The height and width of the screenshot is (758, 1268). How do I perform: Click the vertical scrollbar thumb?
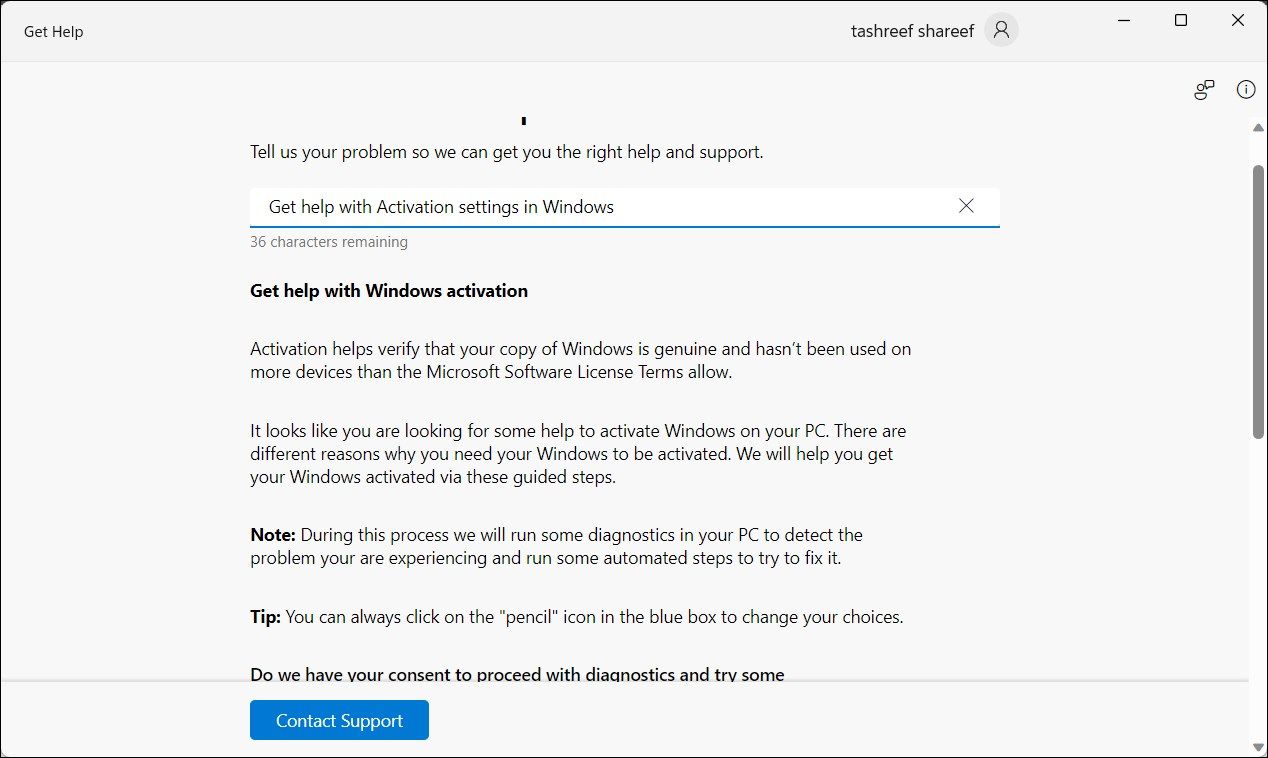pyautogui.click(x=1259, y=300)
